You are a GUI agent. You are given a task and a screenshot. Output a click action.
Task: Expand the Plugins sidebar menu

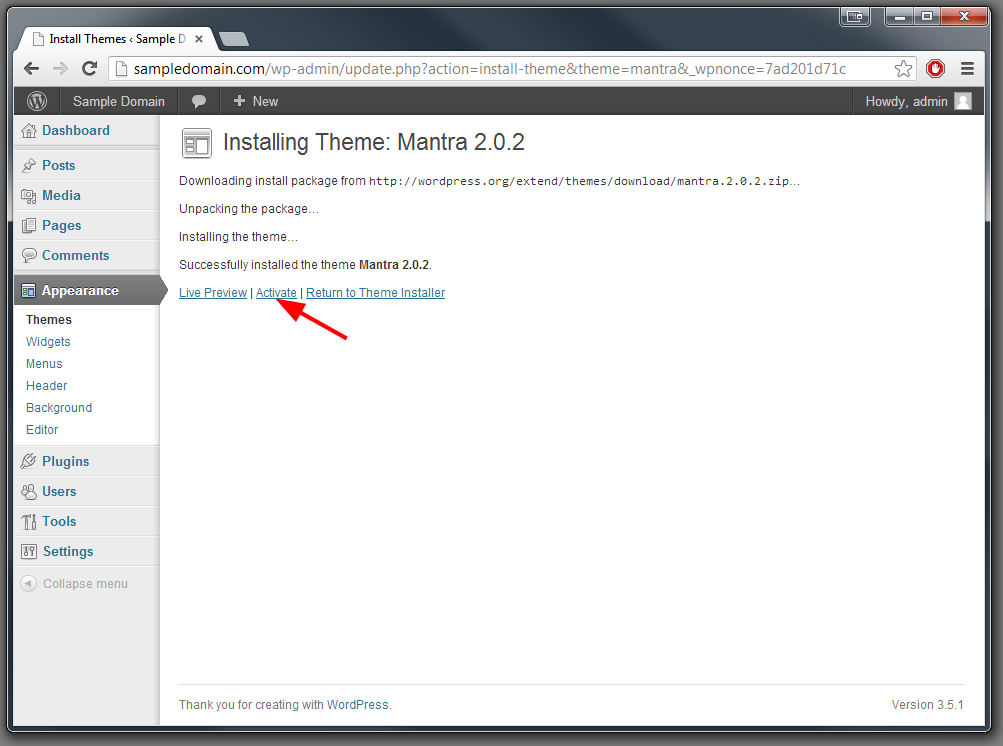click(65, 461)
